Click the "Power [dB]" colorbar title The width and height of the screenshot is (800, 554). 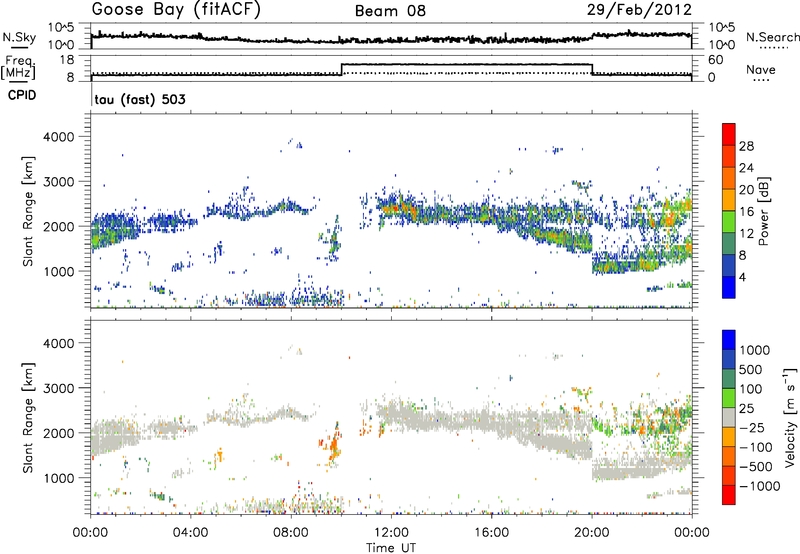pyautogui.click(x=764, y=211)
